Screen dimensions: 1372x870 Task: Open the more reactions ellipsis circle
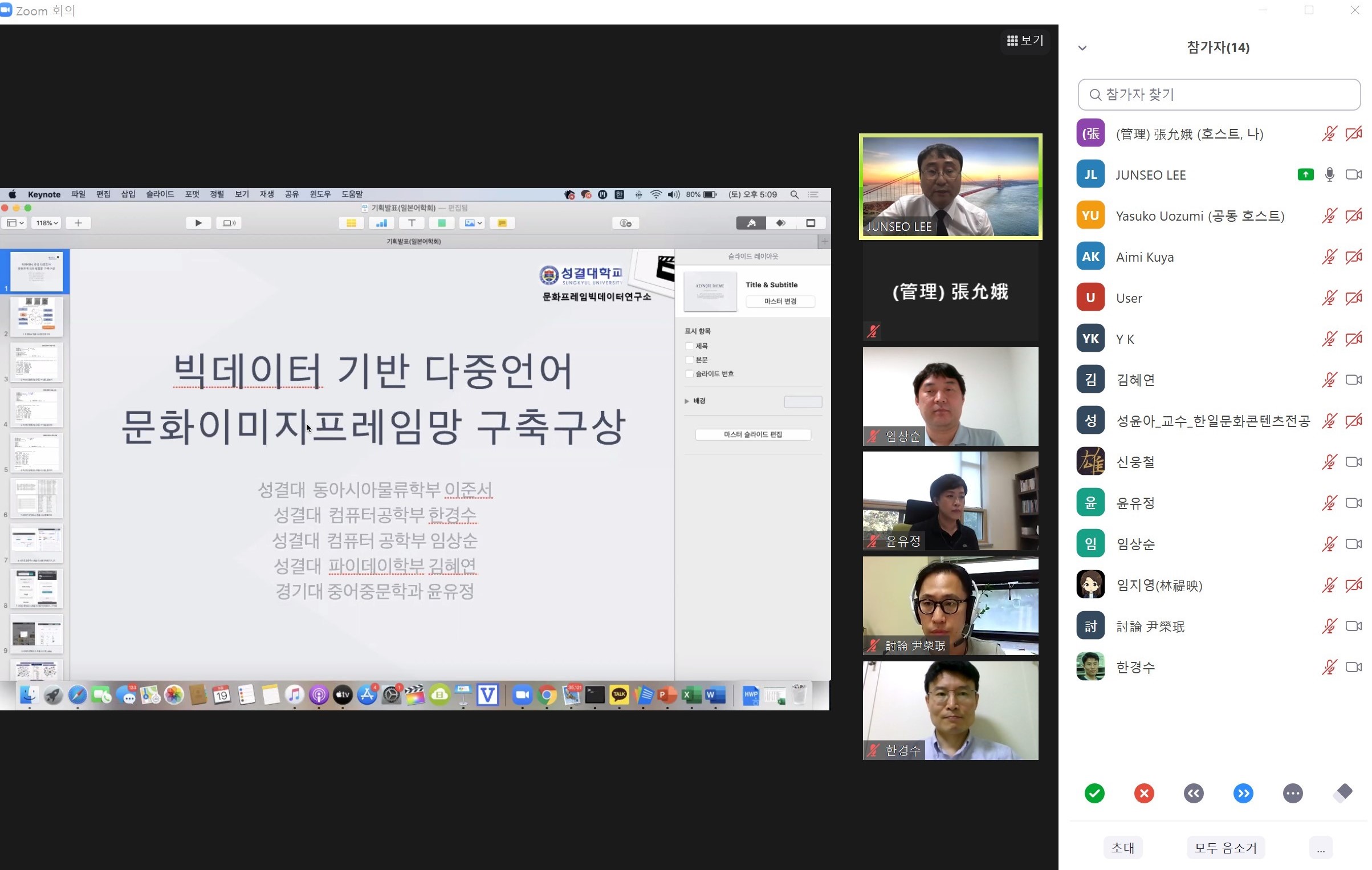pyautogui.click(x=1292, y=793)
